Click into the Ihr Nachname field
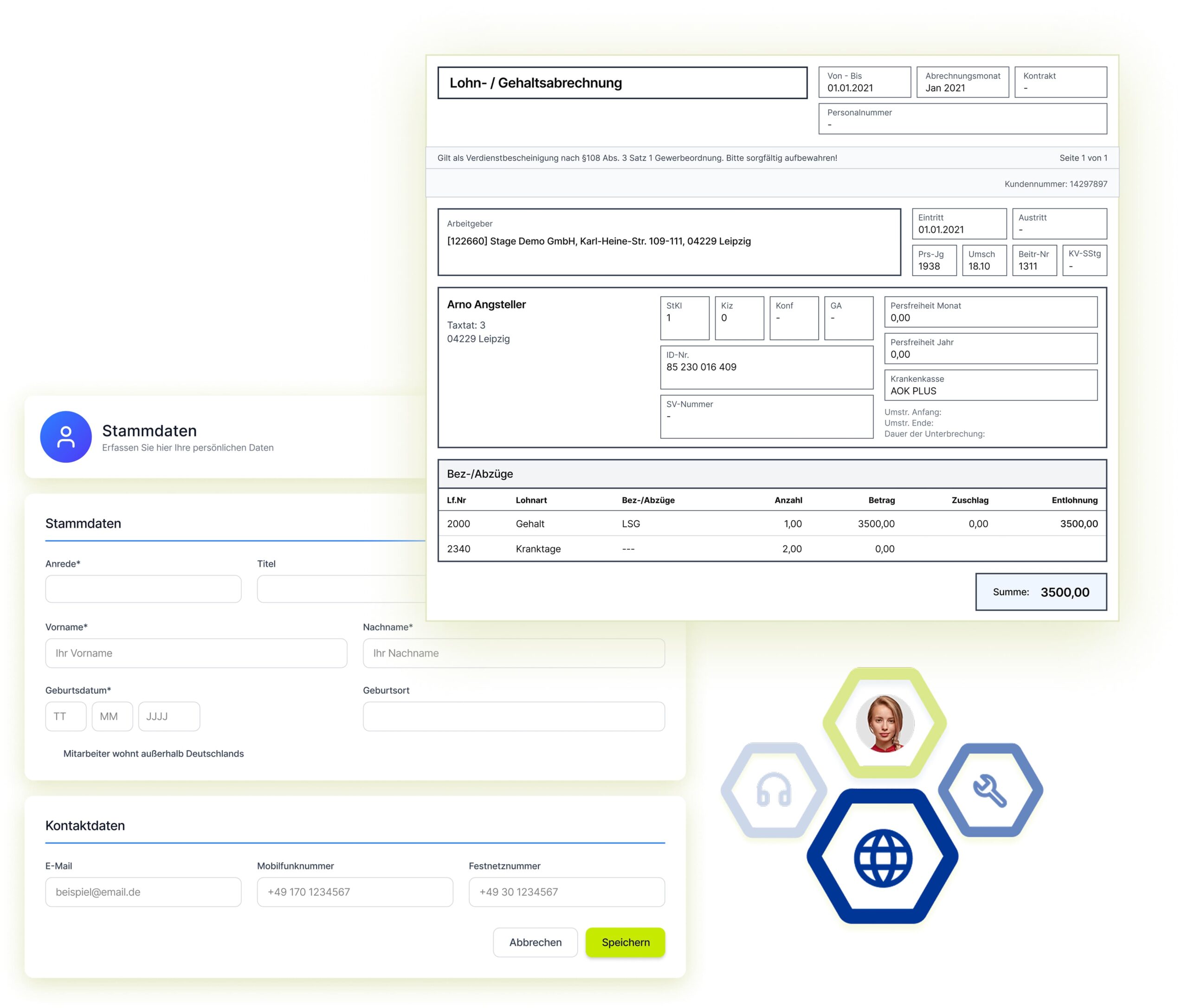1188x1008 pixels. tap(514, 653)
